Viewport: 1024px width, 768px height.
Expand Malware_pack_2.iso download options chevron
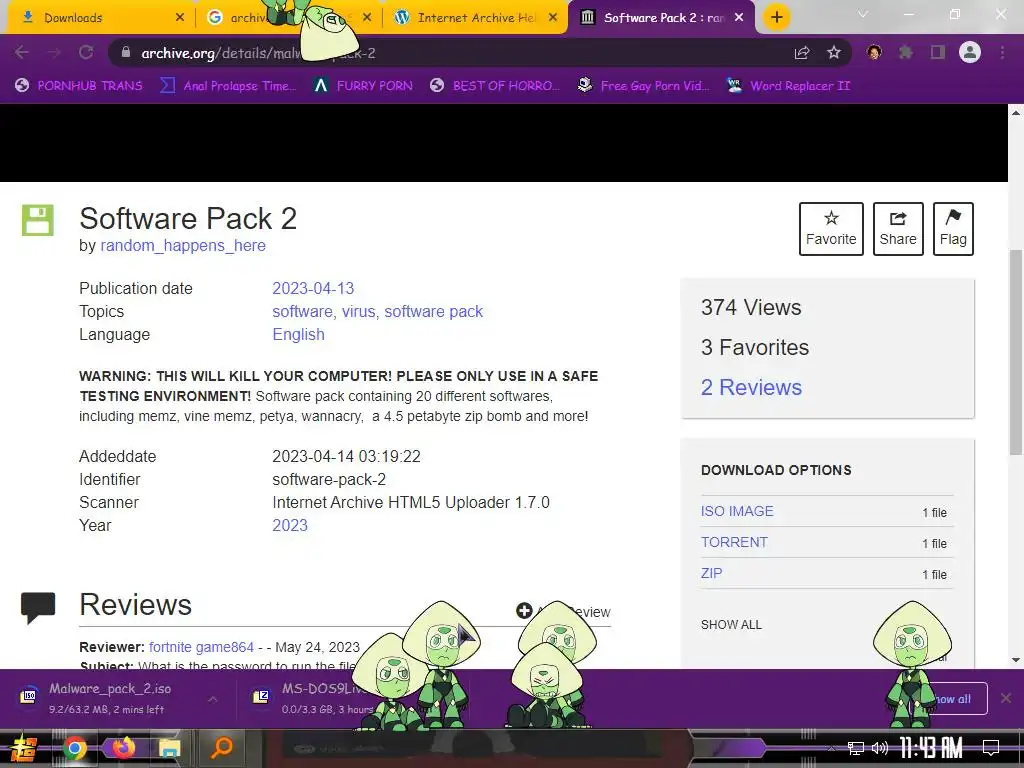(x=213, y=699)
